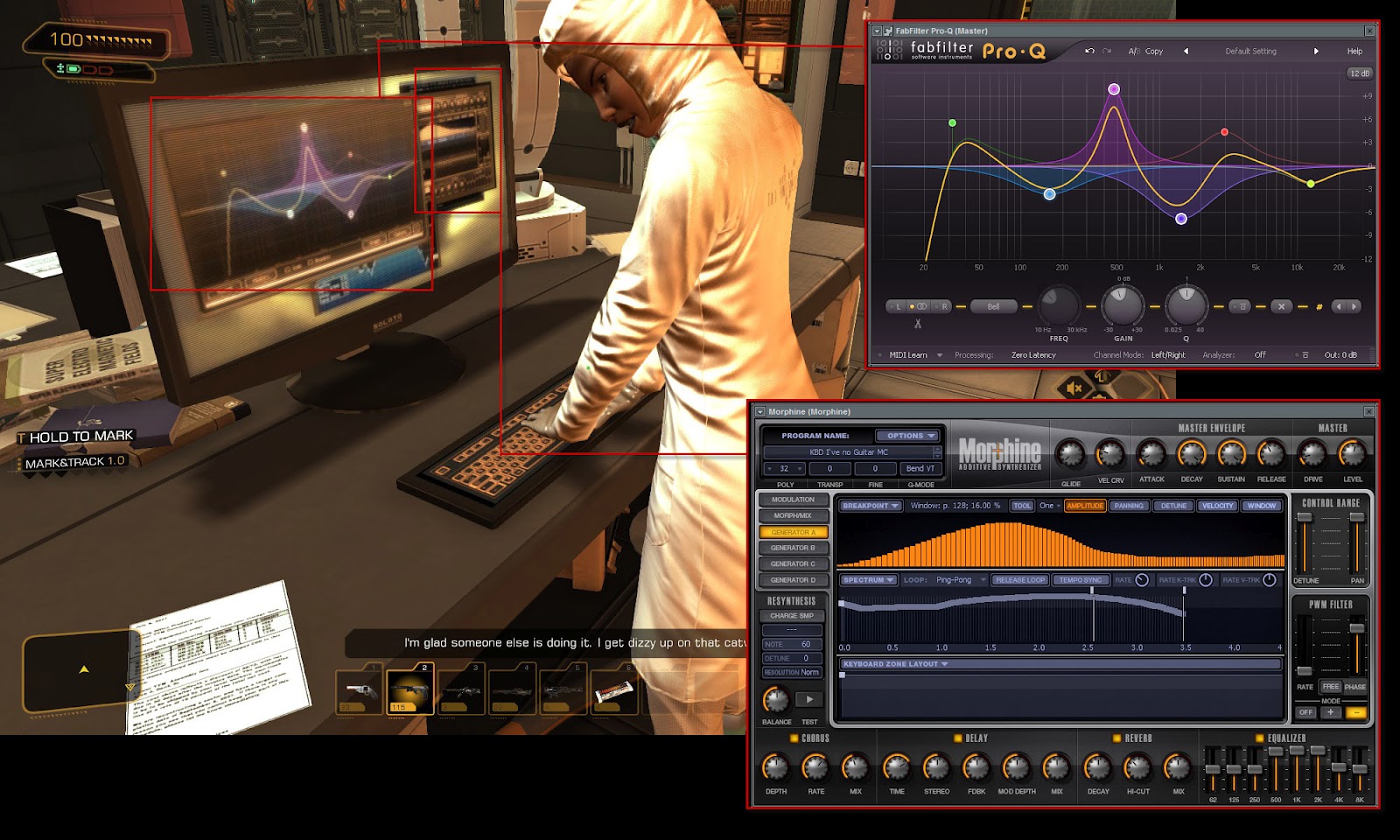Select the Bell filter shape in Pro-Q

pos(994,306)
